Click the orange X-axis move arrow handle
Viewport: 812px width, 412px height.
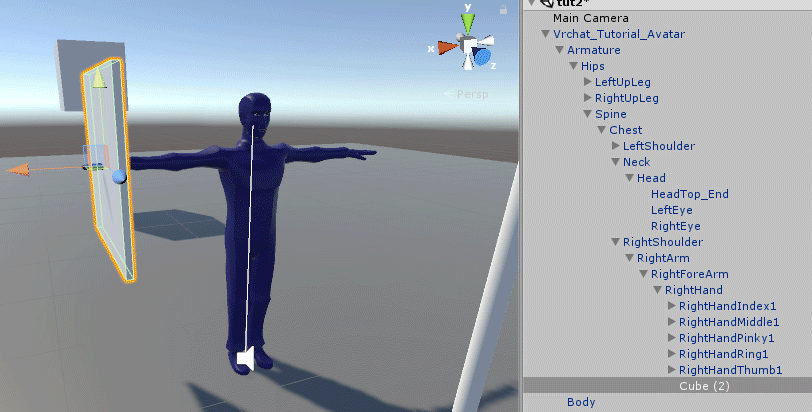18,170
